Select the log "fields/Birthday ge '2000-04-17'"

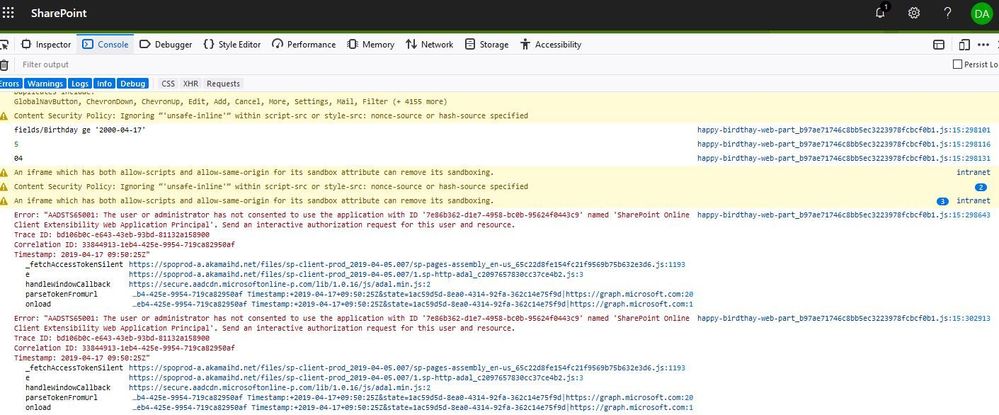[x=80, y=130]
